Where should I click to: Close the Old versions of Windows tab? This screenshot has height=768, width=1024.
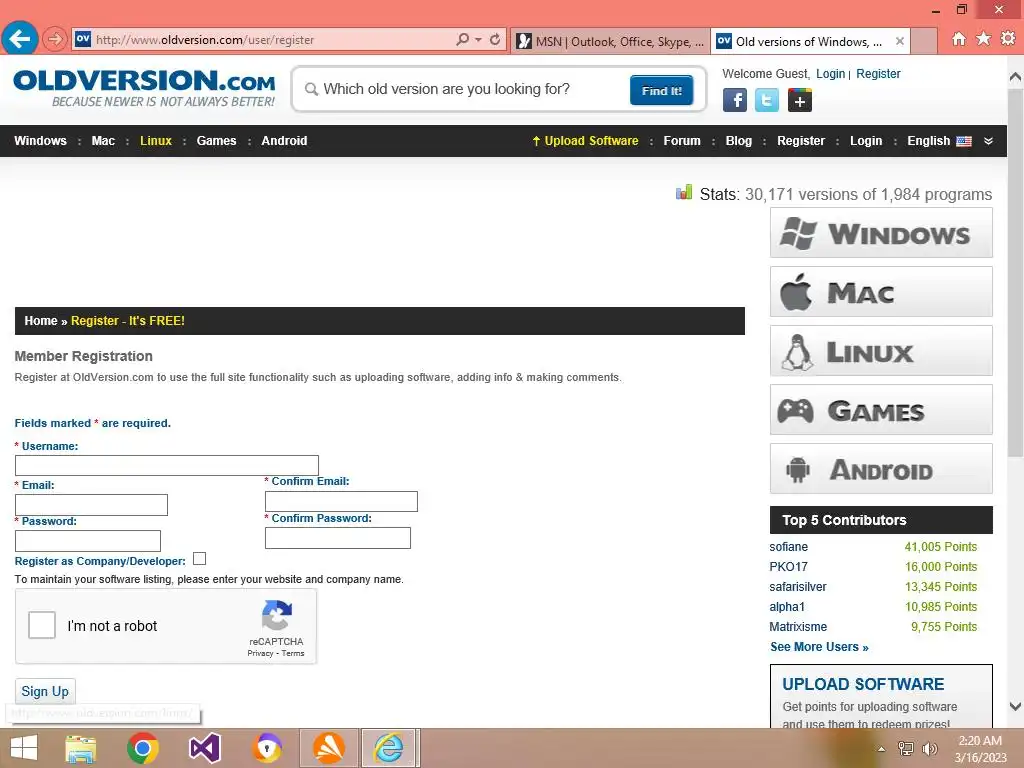click(900, 41)
